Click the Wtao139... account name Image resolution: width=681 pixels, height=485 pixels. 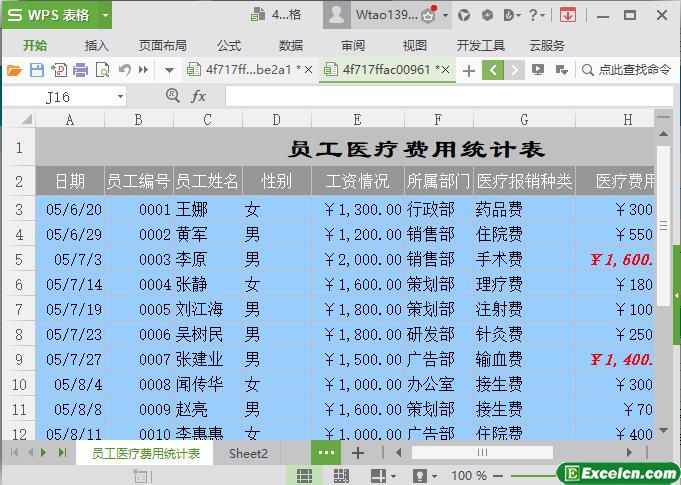(387, 15)
